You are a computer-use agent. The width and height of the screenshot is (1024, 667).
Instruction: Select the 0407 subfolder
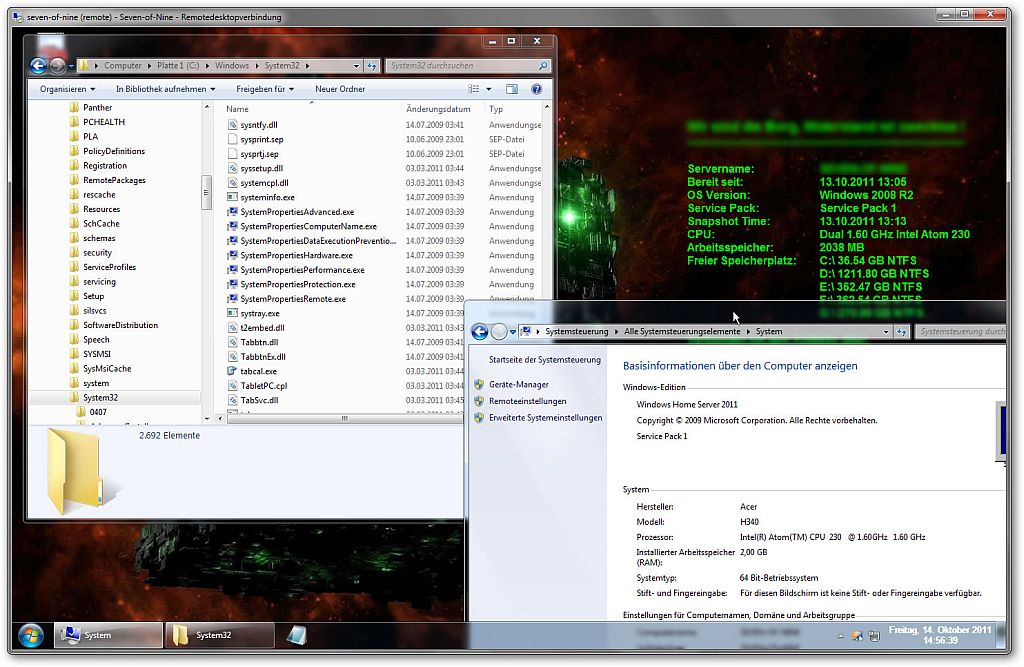pyautogui.click(x=98, y=412)
